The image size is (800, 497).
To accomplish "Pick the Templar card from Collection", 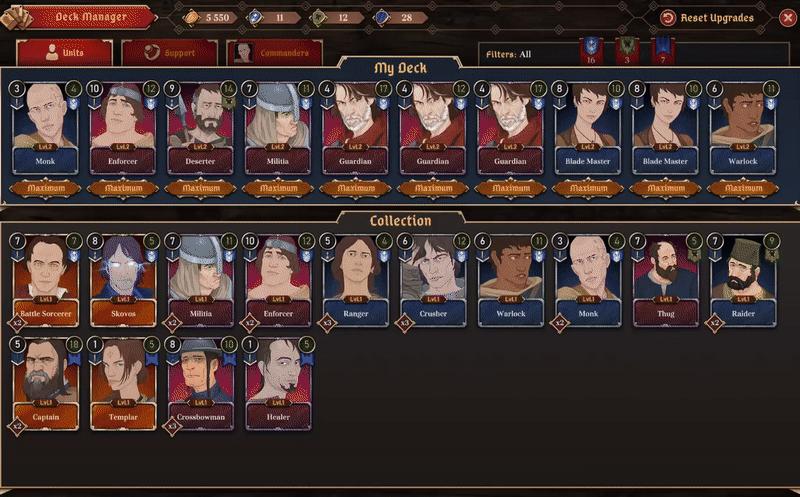I will (123, 384).
